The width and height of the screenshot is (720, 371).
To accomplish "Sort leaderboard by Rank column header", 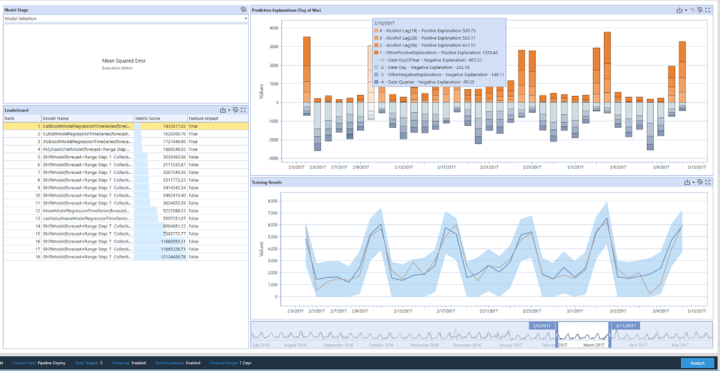I will tap(22, 118).
